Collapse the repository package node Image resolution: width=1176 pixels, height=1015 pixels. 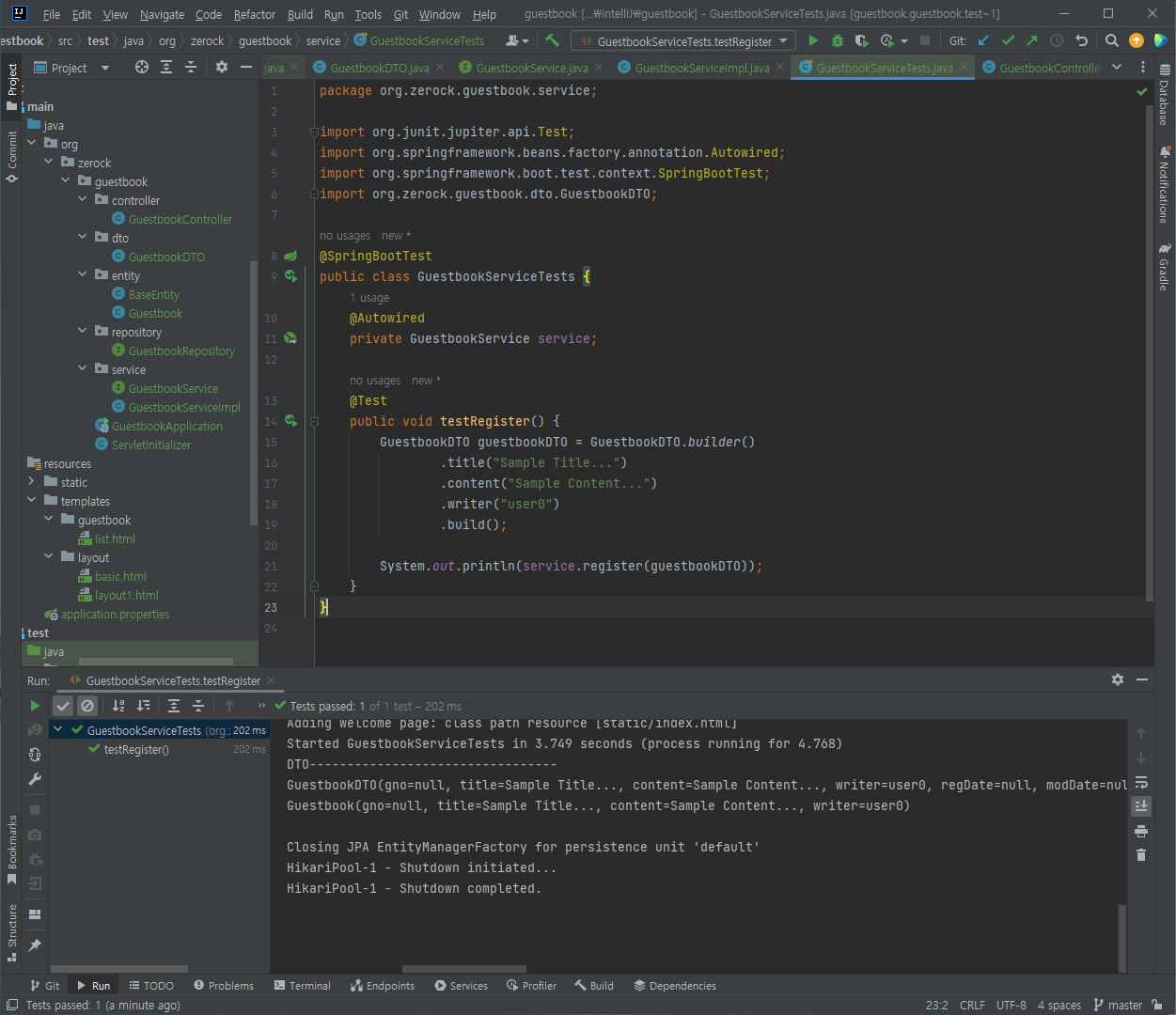pos(83,331)
